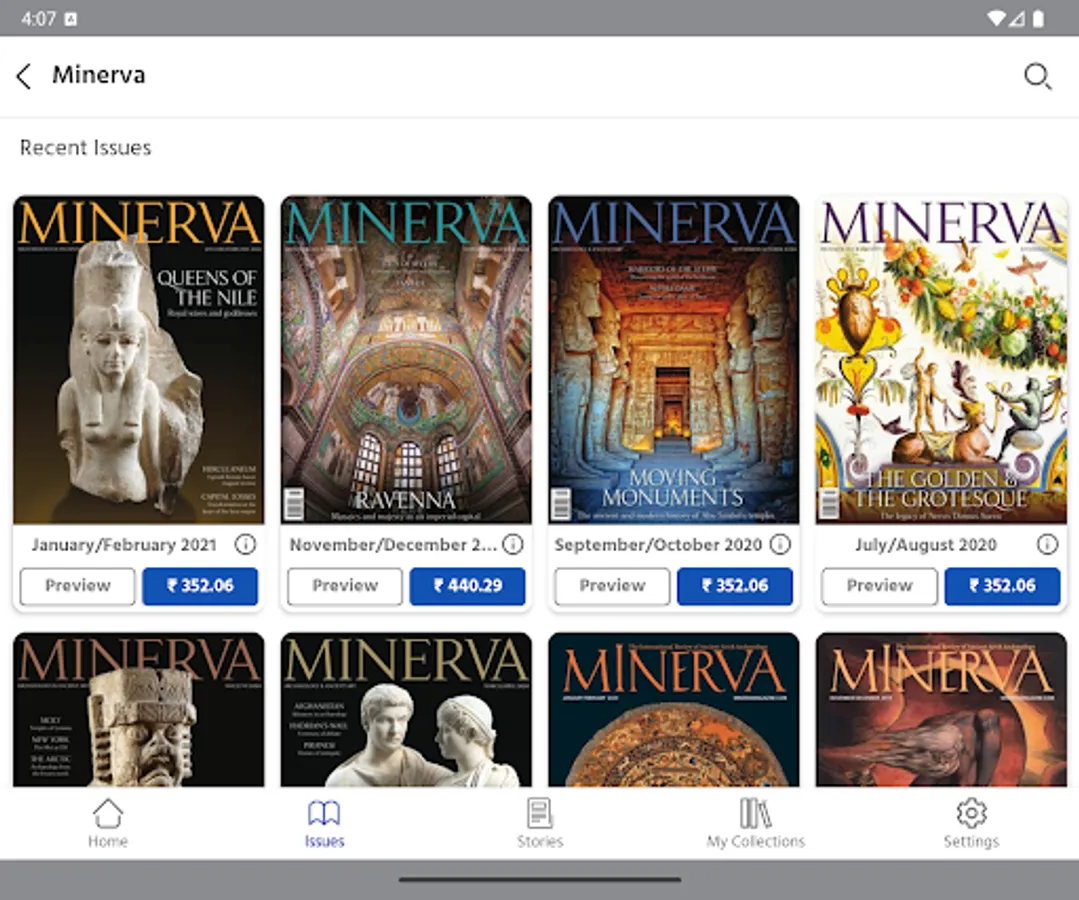Buy July/August 2020 issue for ₹352.06
Image resolution: width=1079 pixels, height=900 pixels.
[1002, 586]
